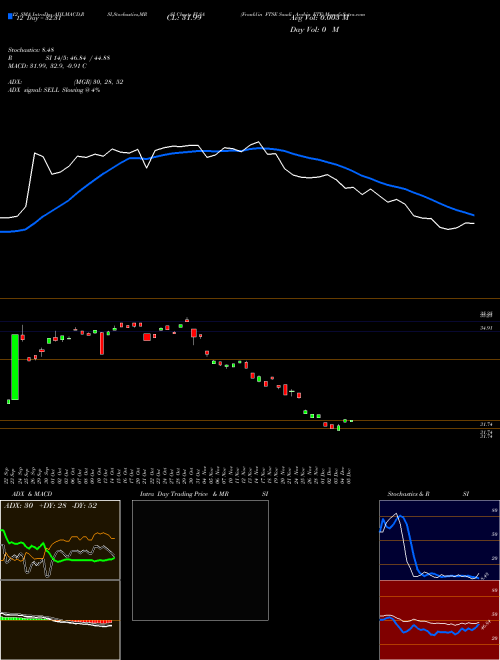
Task: Click the blue SMA legend square
Action: [x=10, y=16]
